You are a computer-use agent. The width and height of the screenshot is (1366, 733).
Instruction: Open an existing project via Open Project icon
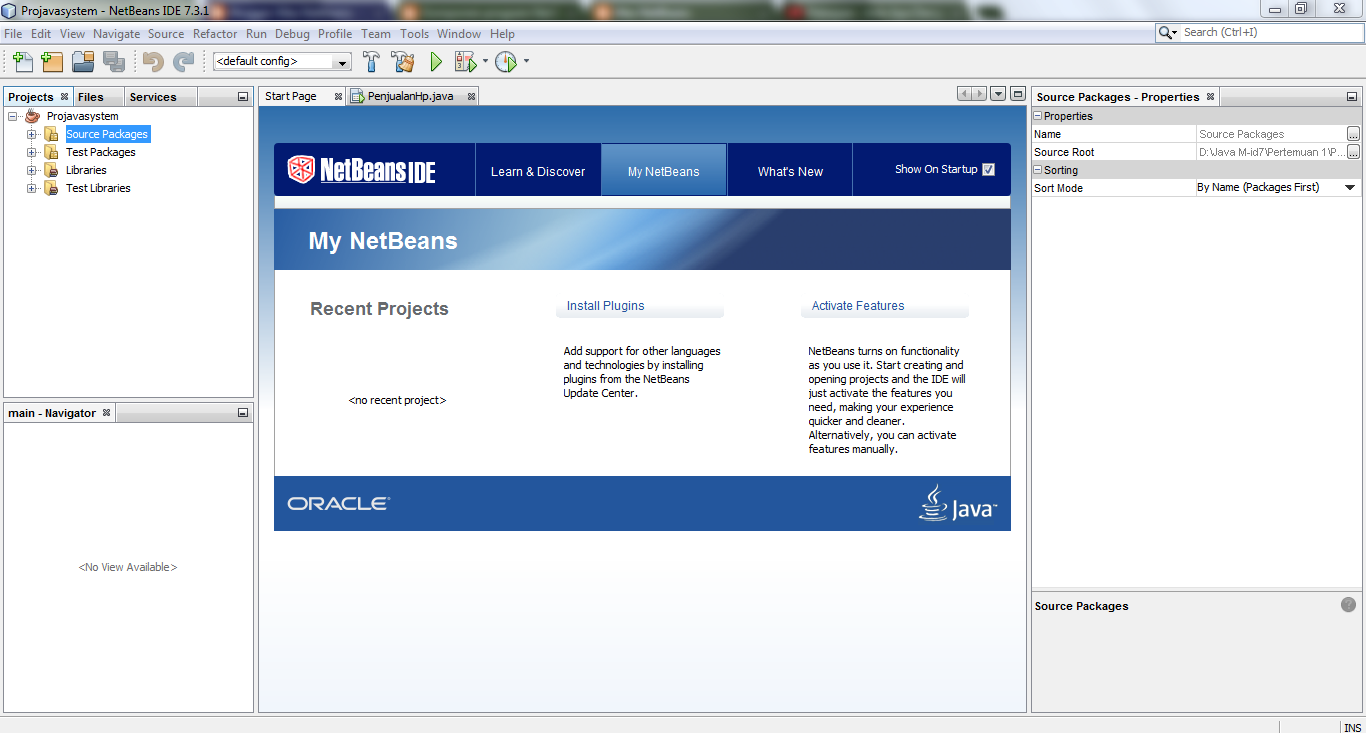[83, 61]
